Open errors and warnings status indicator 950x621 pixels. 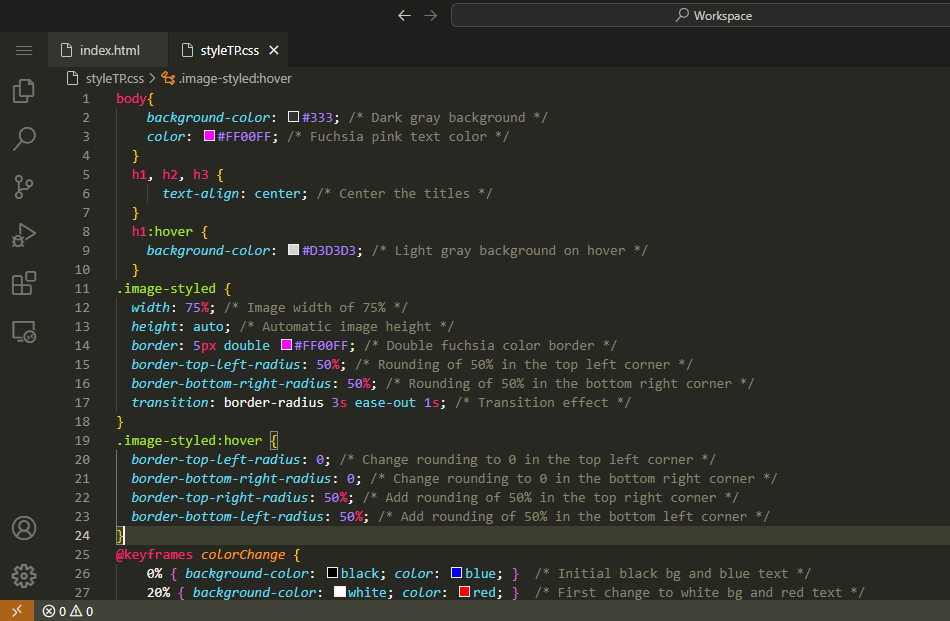pos(68,611)
